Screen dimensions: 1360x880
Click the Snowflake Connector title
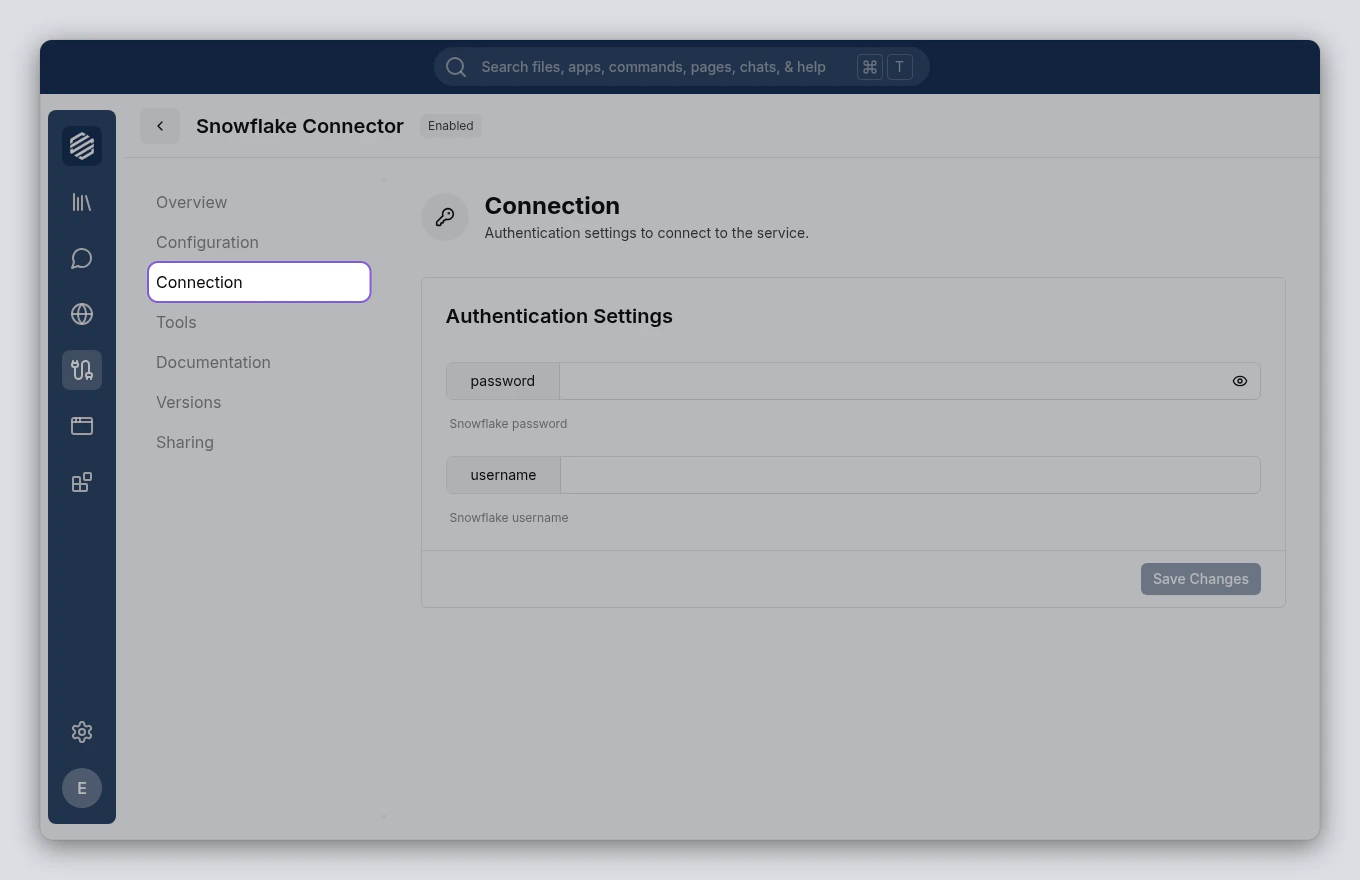pos(300,126)
